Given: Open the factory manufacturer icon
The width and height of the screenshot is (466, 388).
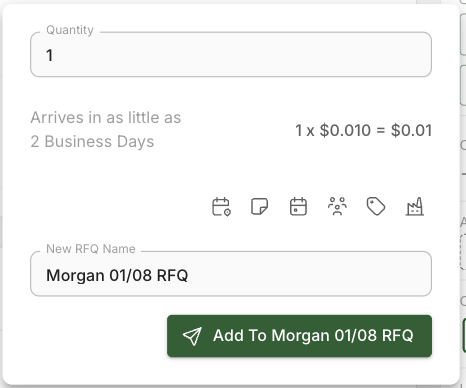Looking at the screenshot, I should click(415, 207).
